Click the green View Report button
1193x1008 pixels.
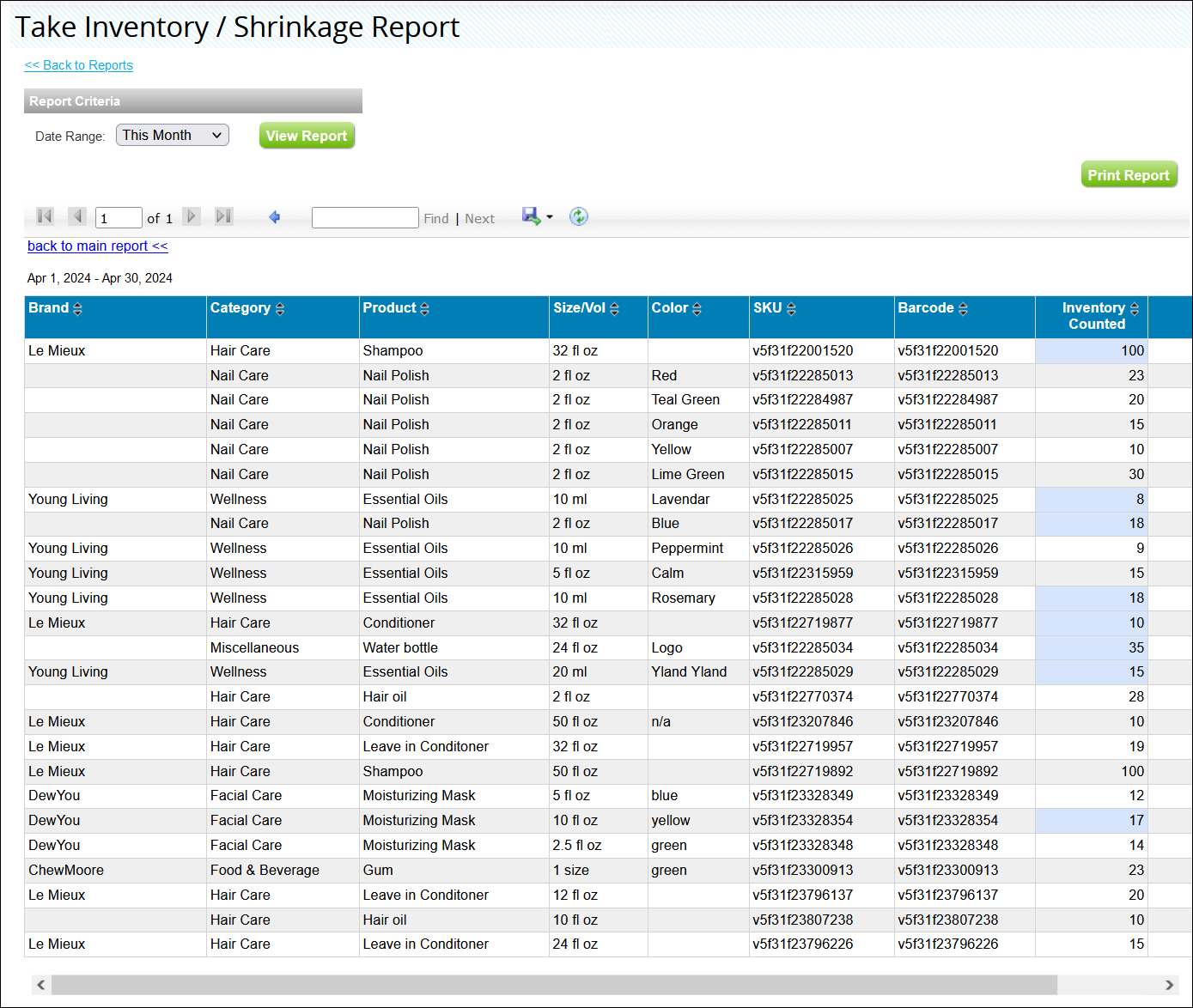(307, 135)
